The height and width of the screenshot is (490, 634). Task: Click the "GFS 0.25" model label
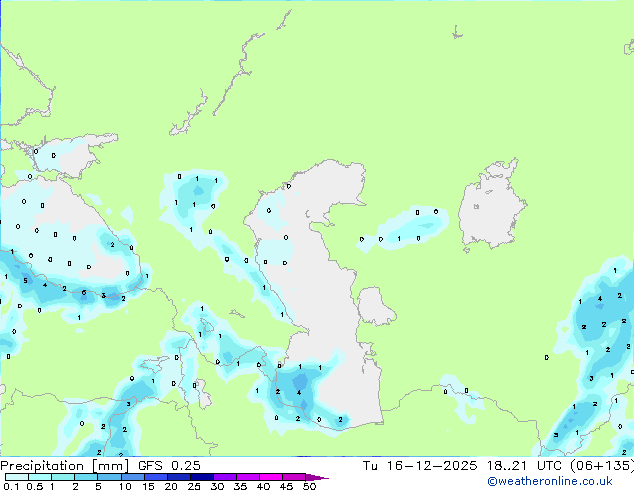[x=169, y=466]
